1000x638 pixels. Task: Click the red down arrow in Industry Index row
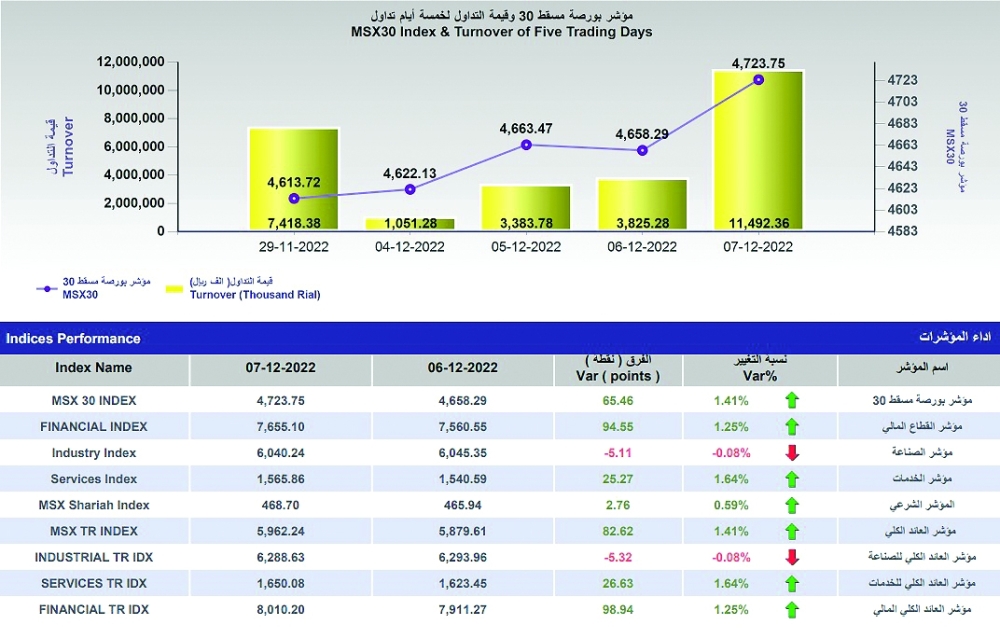793,453
